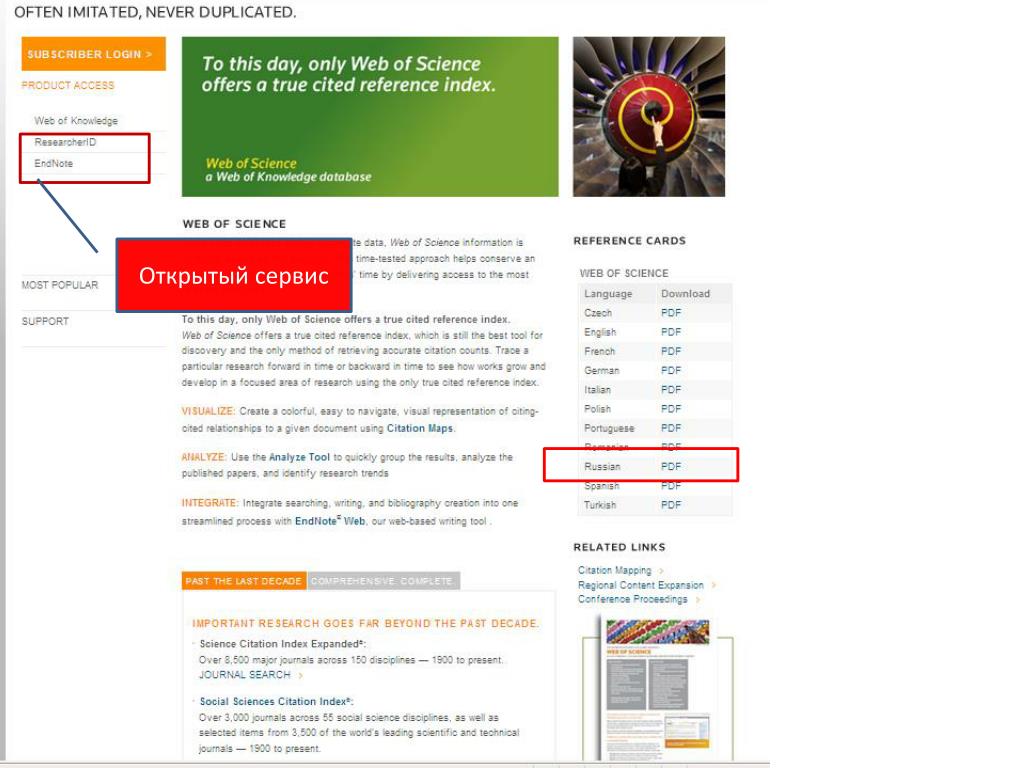Click the English language row label

point(600,332)
